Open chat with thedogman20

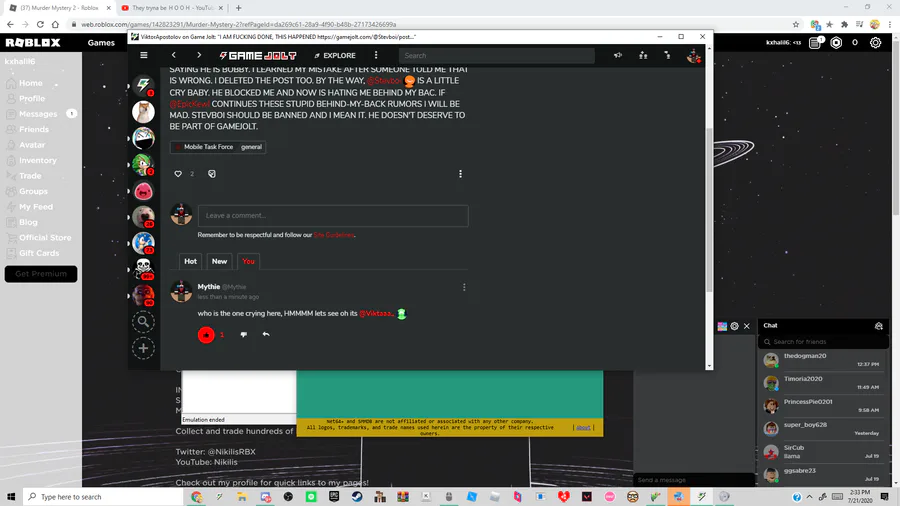click(823, 360)
